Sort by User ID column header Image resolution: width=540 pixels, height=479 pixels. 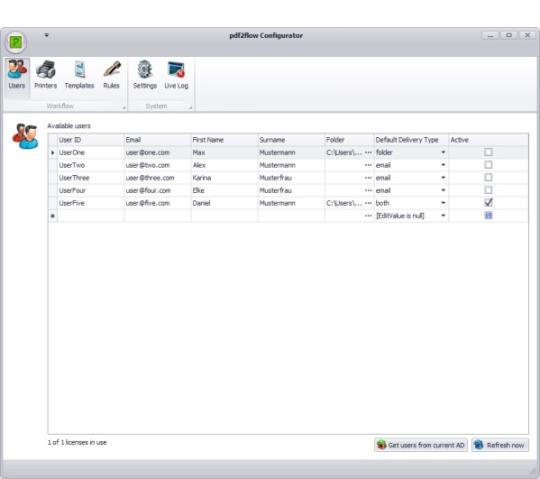point(90,140)
